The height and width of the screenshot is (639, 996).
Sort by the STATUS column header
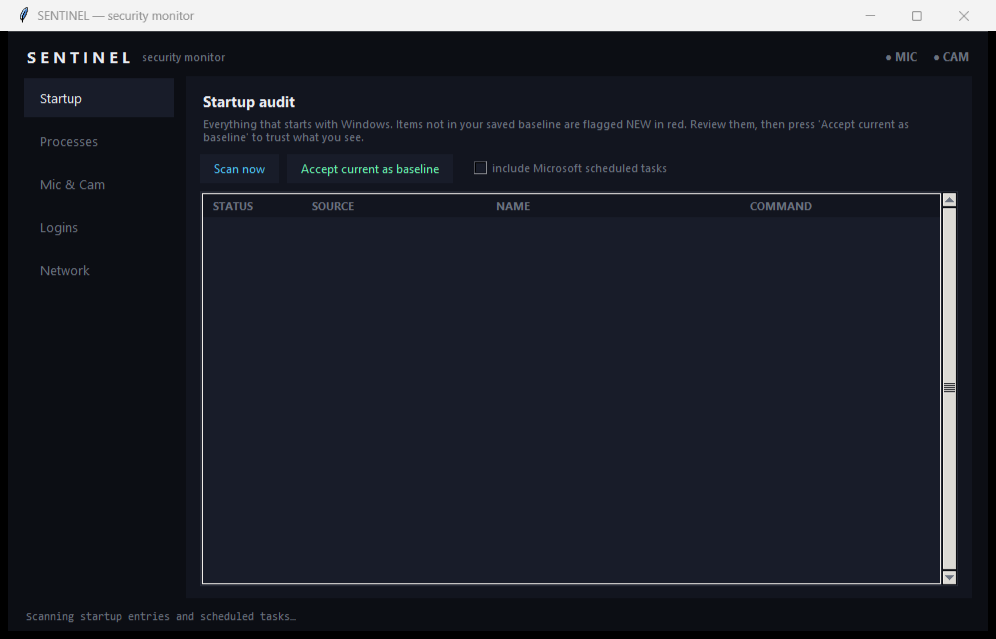pos(232,206)
